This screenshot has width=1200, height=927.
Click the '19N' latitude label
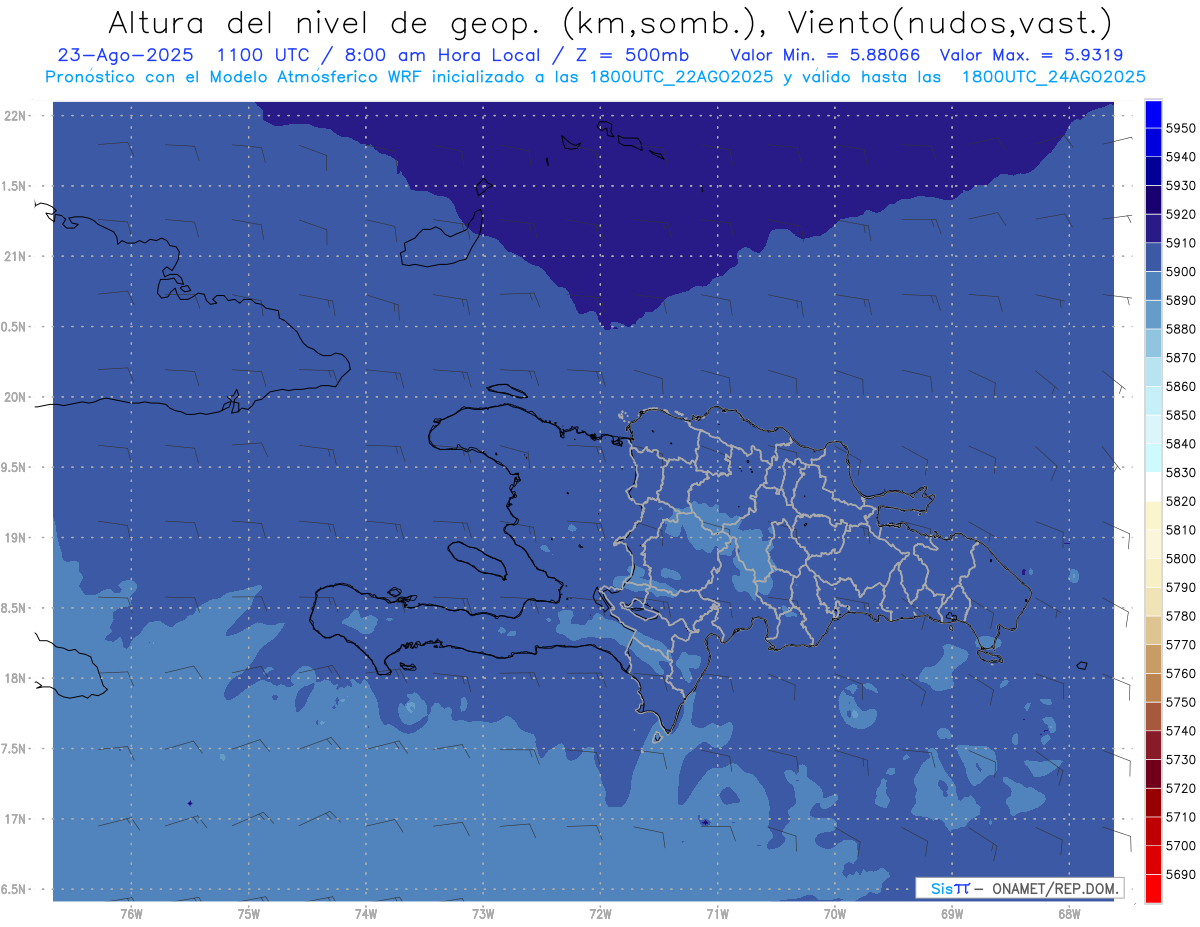[x=17, y=537]
